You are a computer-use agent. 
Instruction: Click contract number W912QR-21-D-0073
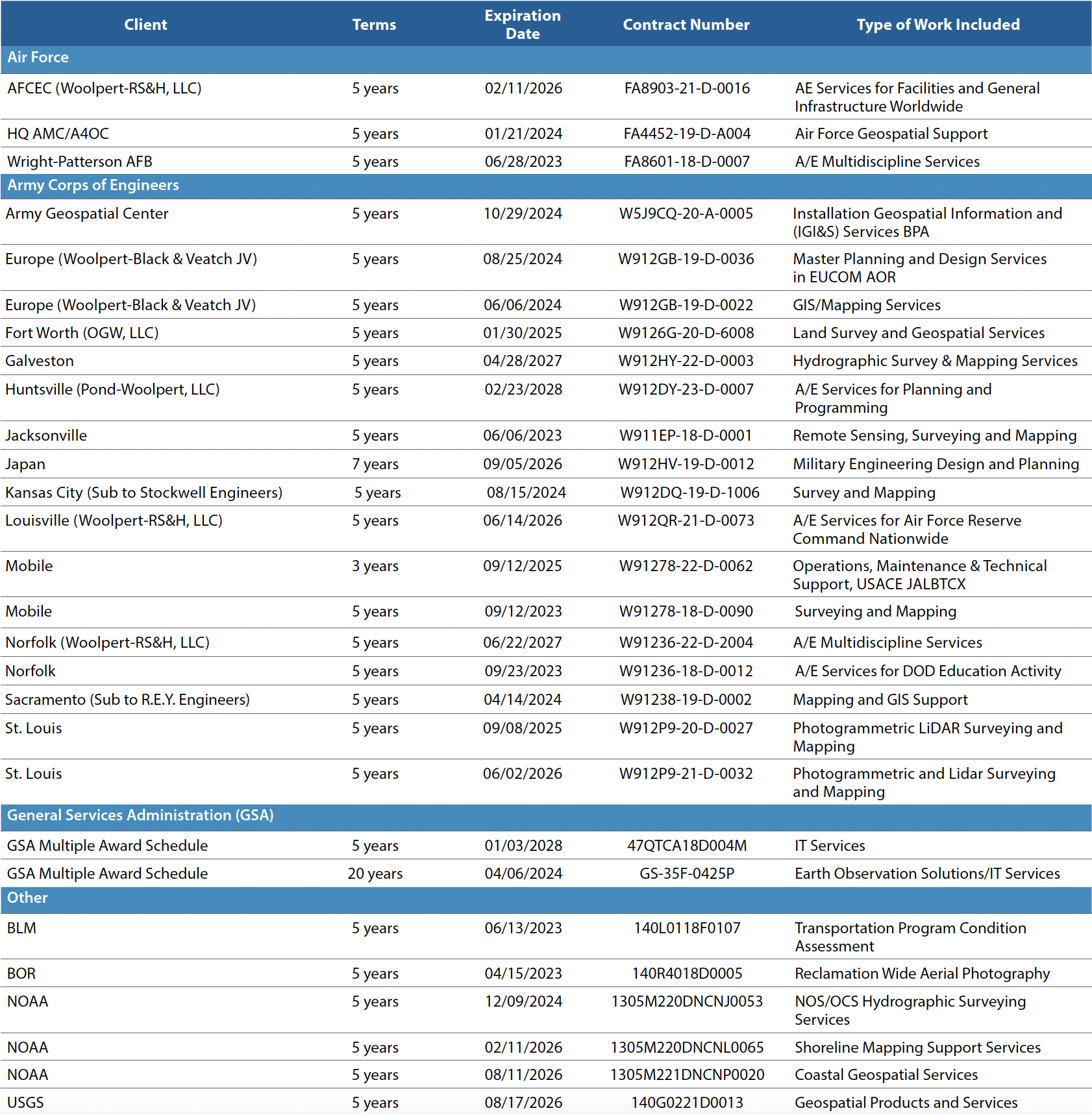(686, 521)
